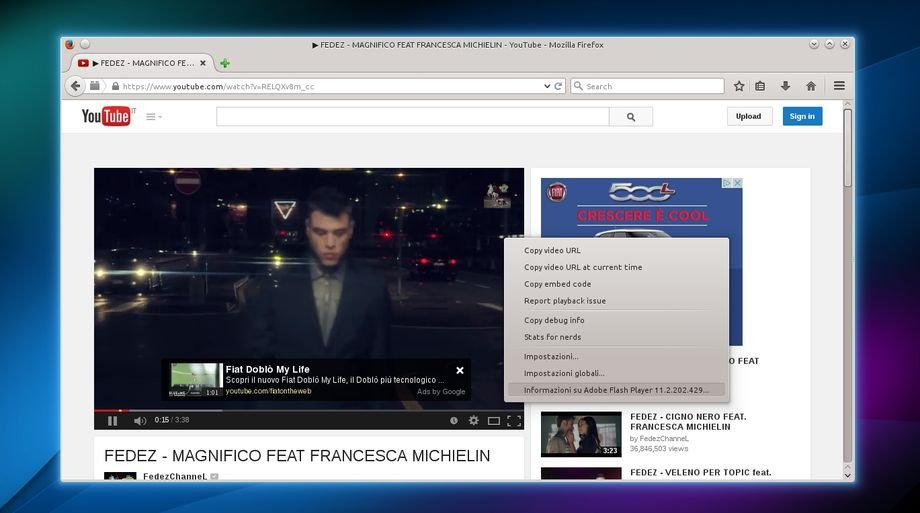Screen dimensions: 920x513
Task: Click the blue Sign in button
Action: 802,116
